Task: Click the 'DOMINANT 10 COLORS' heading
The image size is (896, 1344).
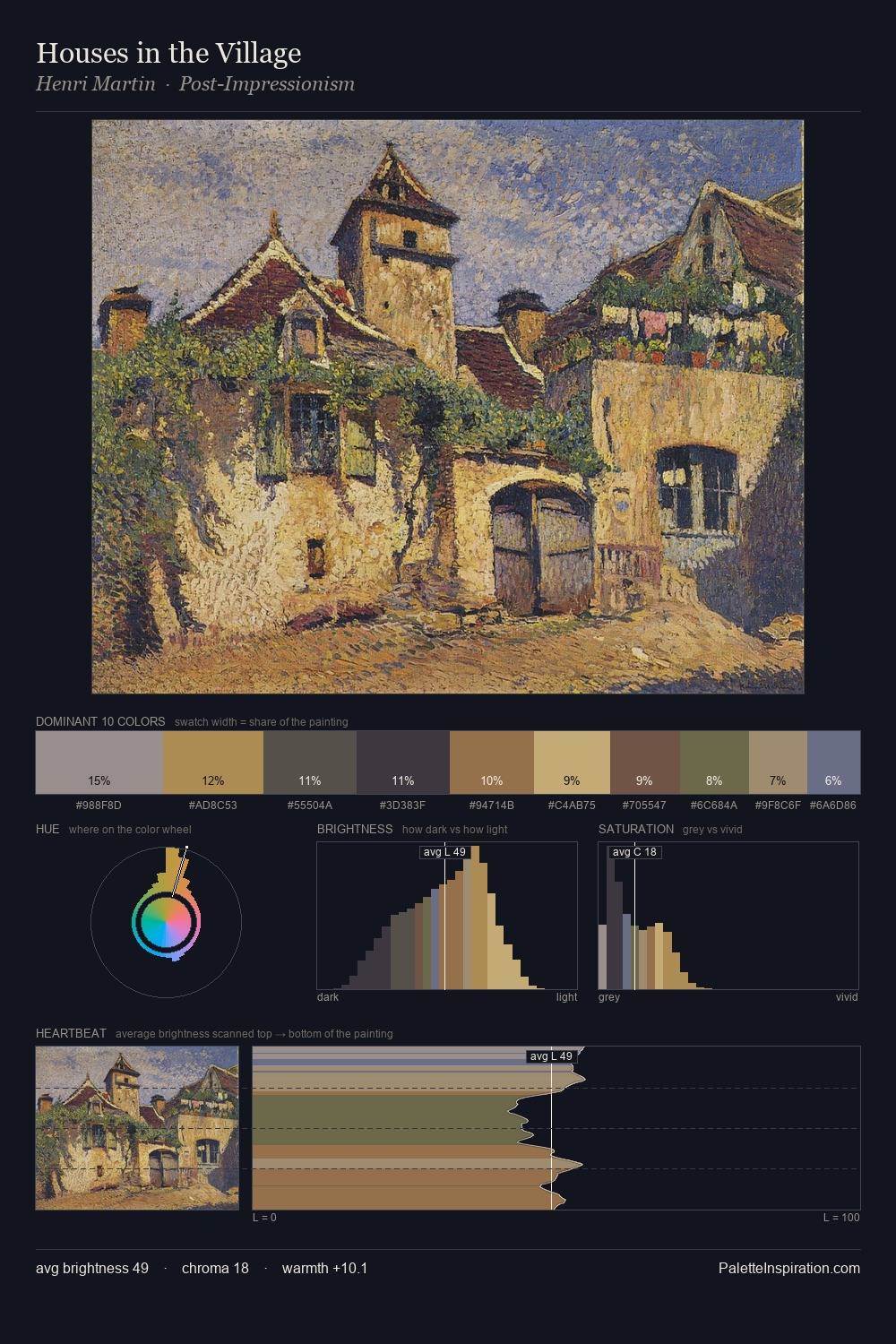Action: [100, 721]
